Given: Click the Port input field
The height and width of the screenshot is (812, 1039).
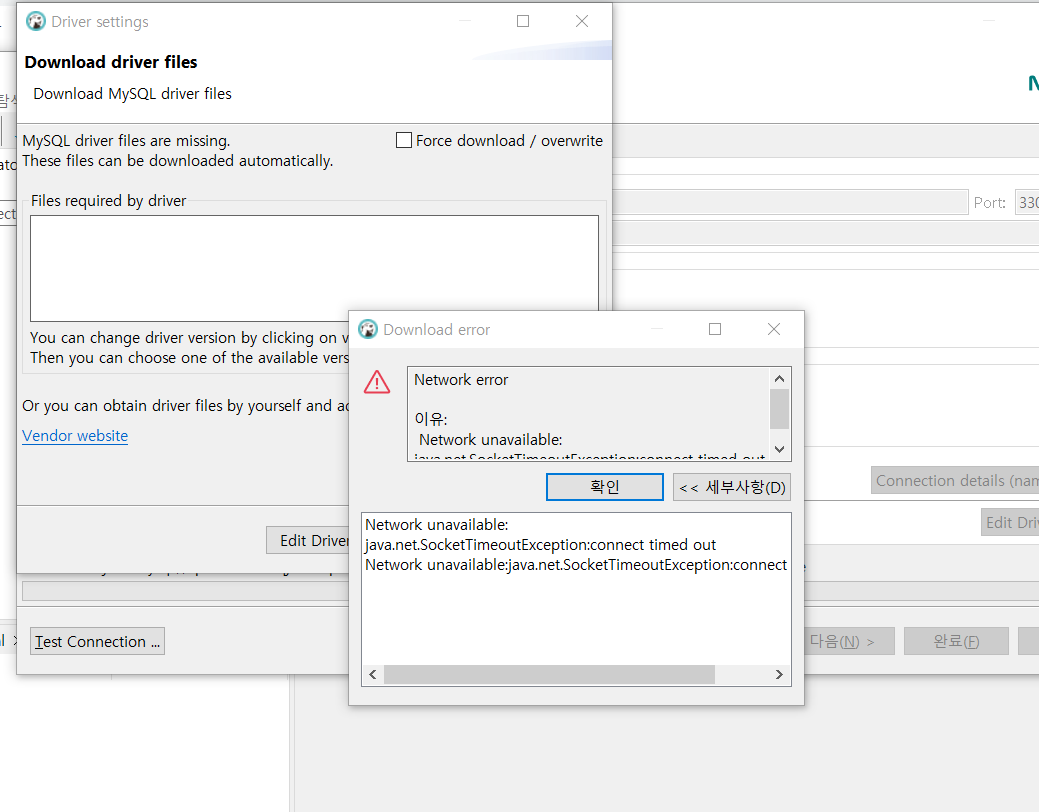Looking at the screenshot, I should (1027, 202).
